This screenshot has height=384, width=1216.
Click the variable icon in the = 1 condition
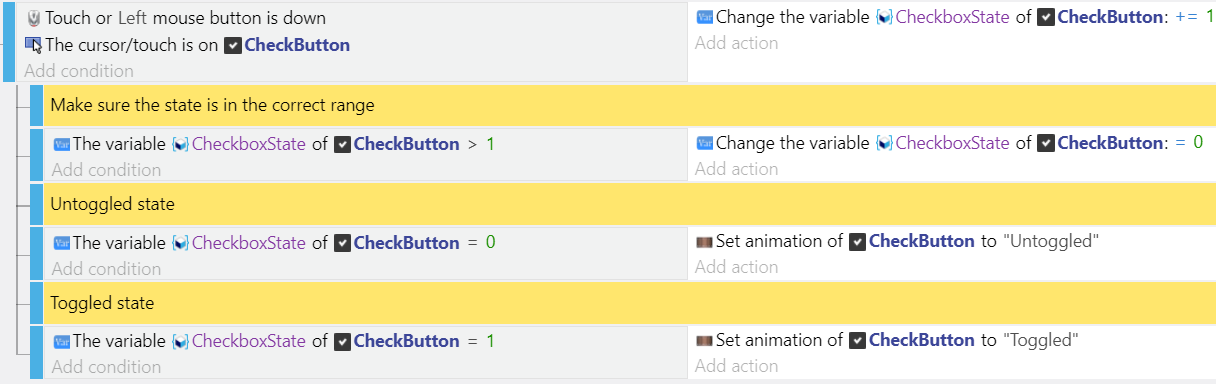point(61,341)
